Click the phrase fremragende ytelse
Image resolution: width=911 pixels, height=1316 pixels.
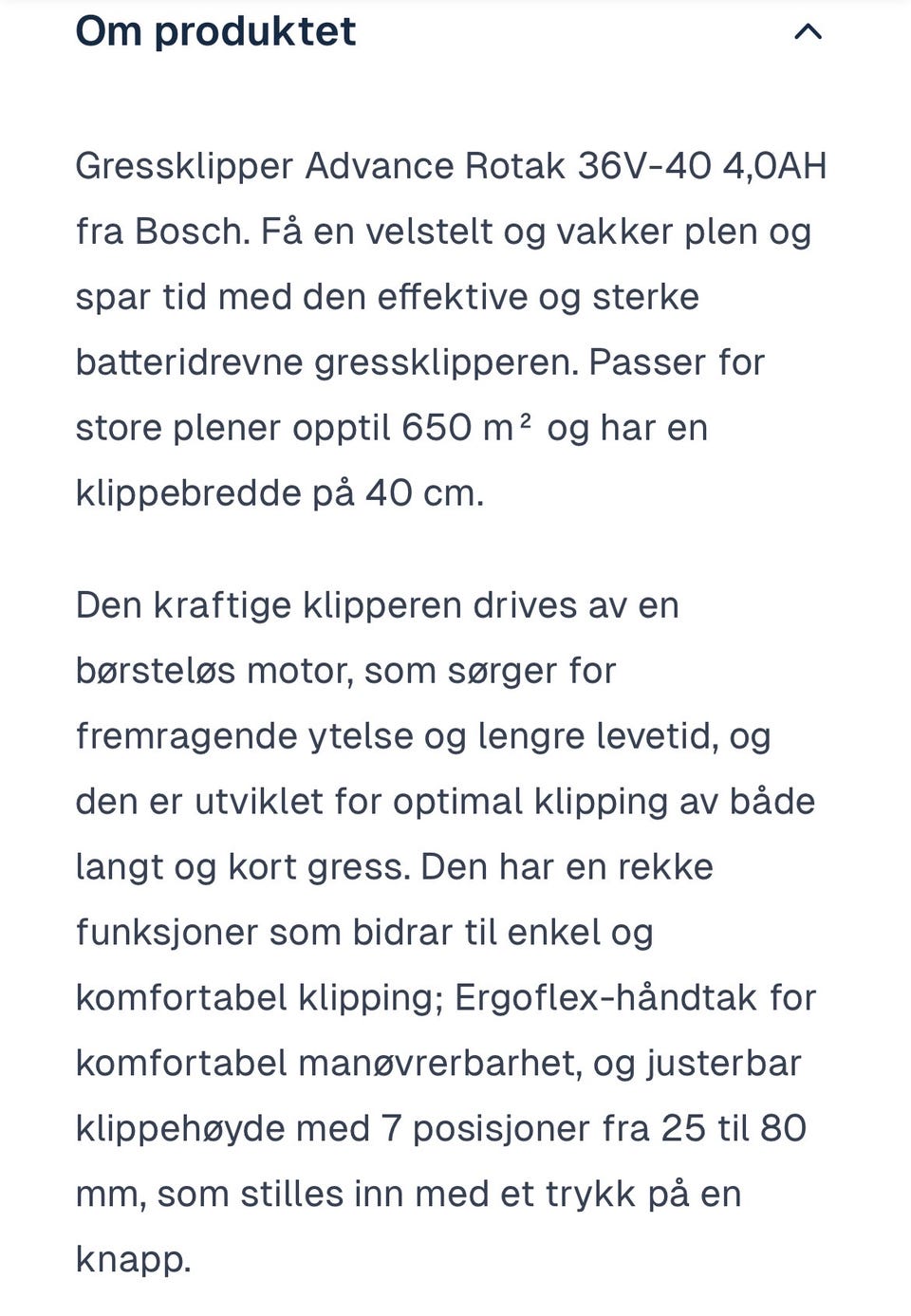(244, 736)
